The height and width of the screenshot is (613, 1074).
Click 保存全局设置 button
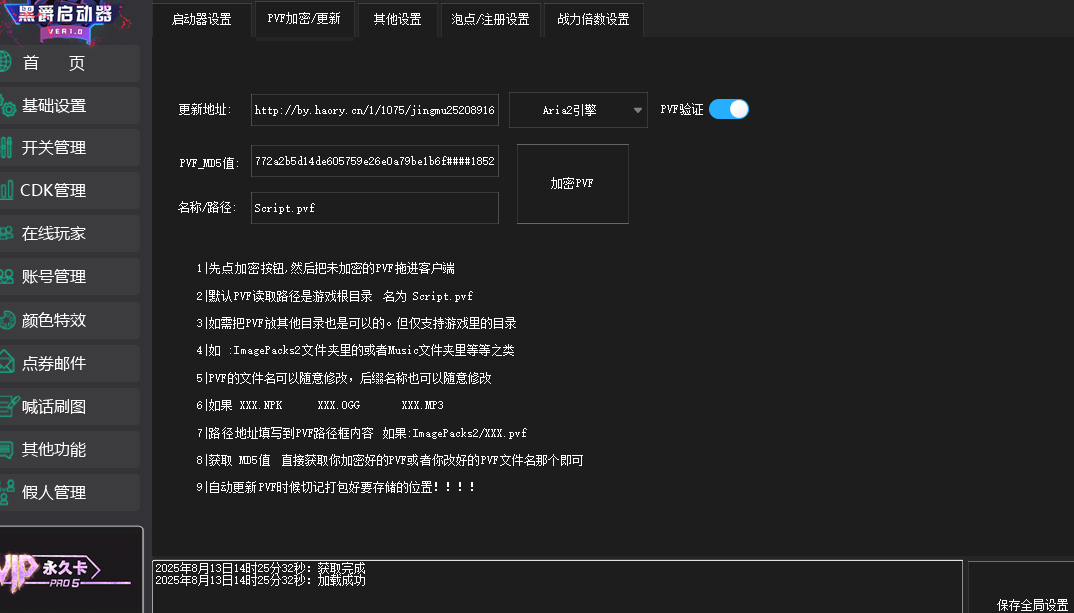1032,604
